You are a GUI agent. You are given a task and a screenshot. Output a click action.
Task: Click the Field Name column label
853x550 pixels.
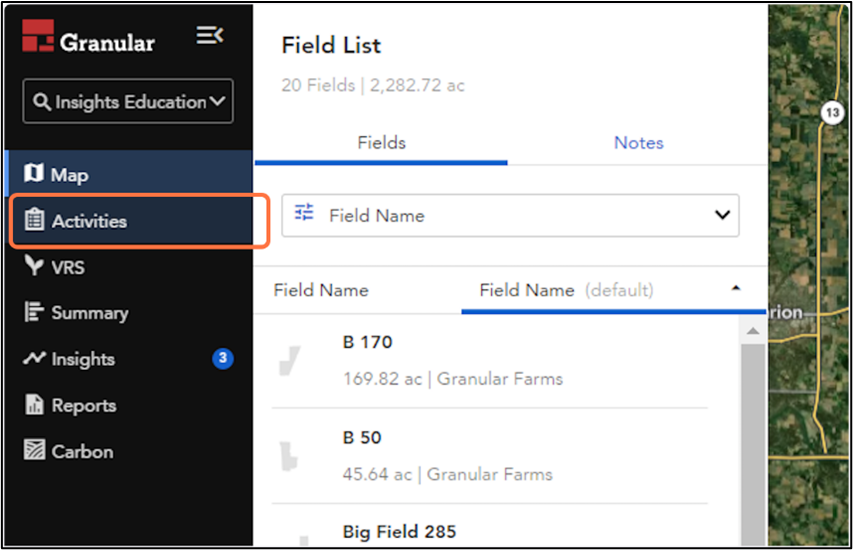[x=321, y=291]
